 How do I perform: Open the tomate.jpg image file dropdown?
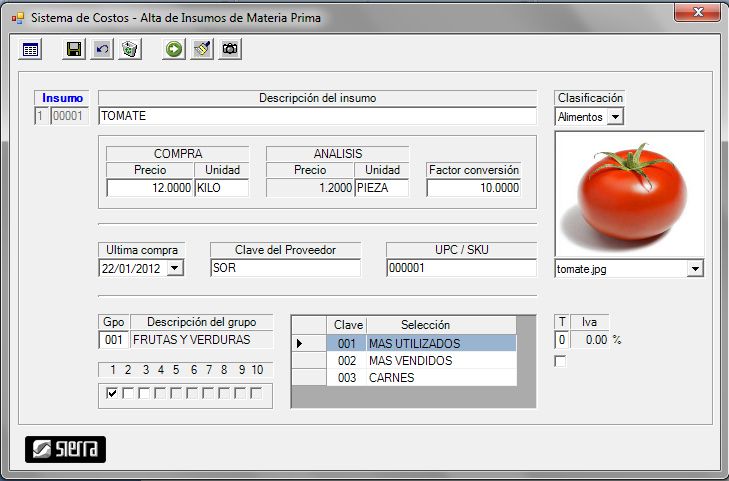coord(695,268)
